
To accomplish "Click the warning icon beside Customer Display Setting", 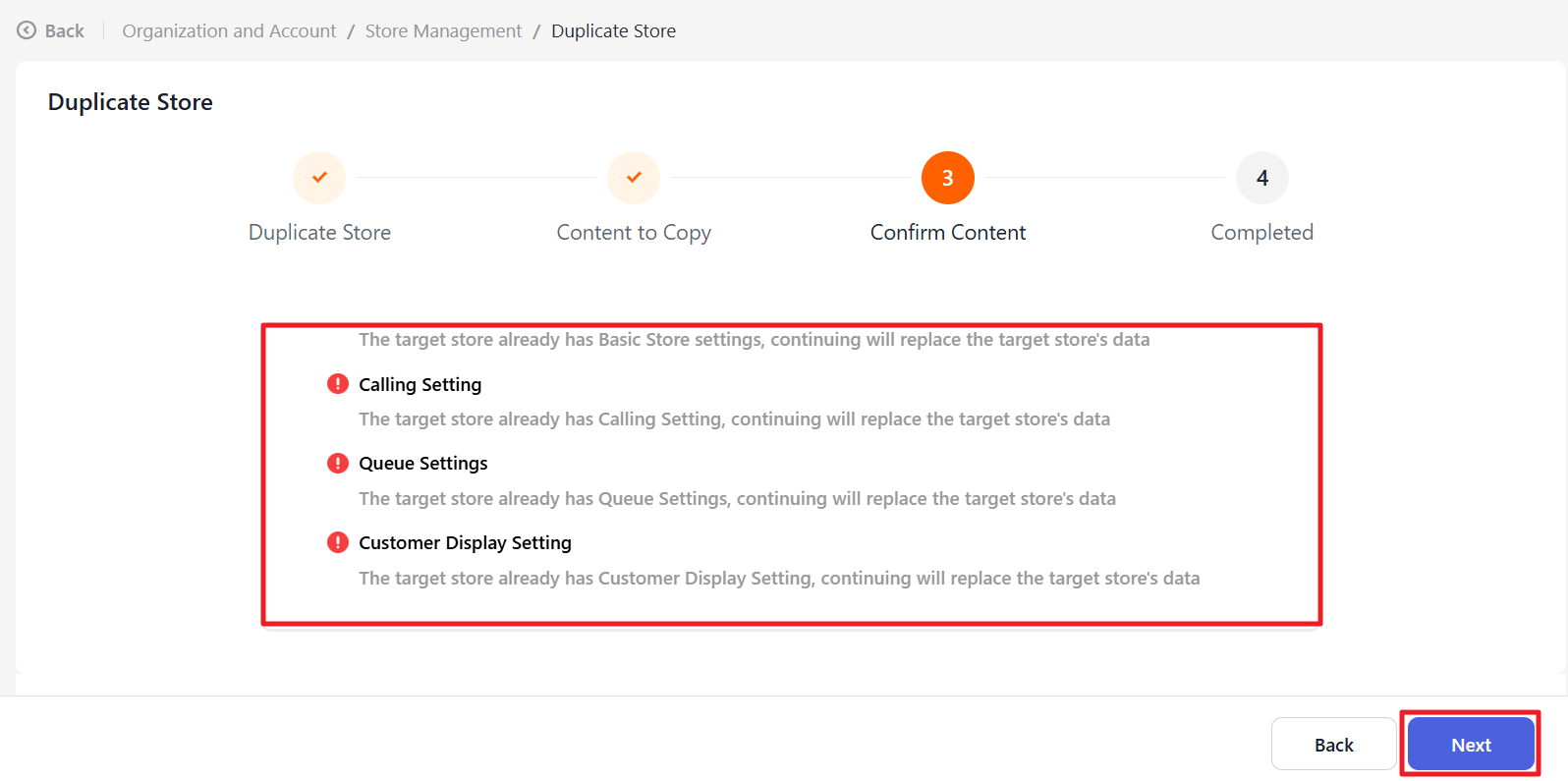I will click(338, 542).
